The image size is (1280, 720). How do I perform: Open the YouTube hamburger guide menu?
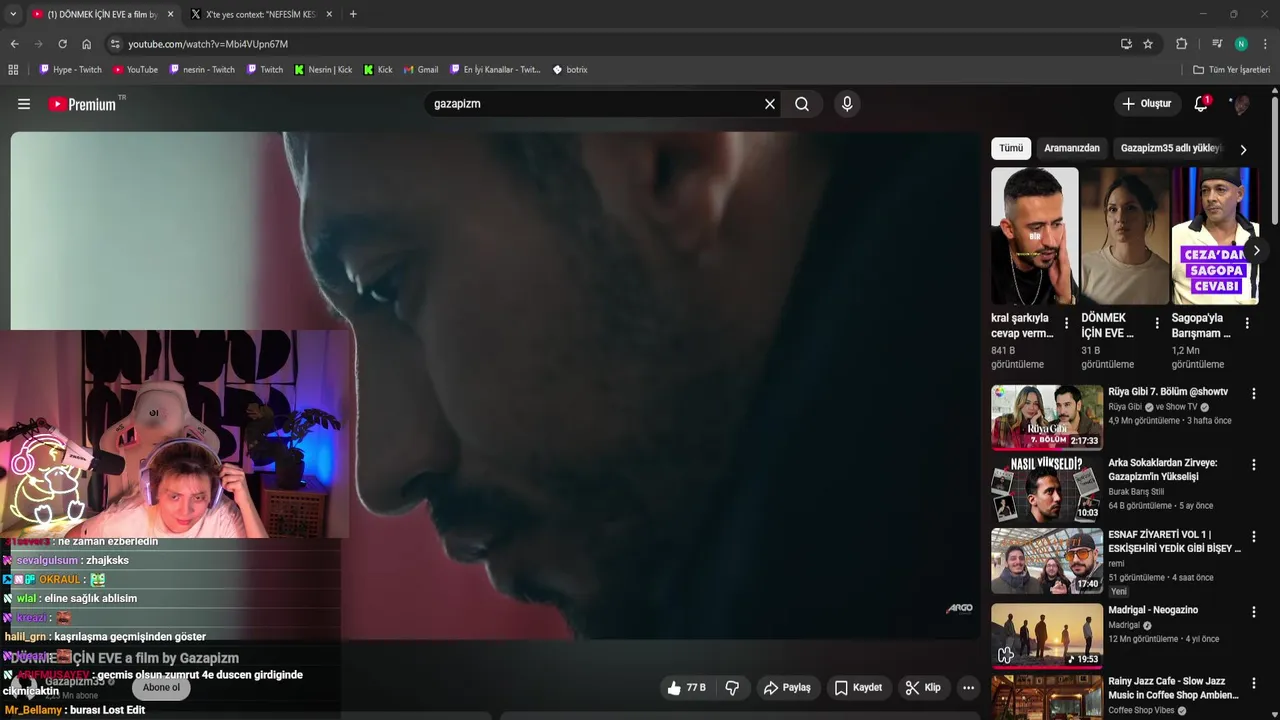pyautogui.click(x=24, y=104)
